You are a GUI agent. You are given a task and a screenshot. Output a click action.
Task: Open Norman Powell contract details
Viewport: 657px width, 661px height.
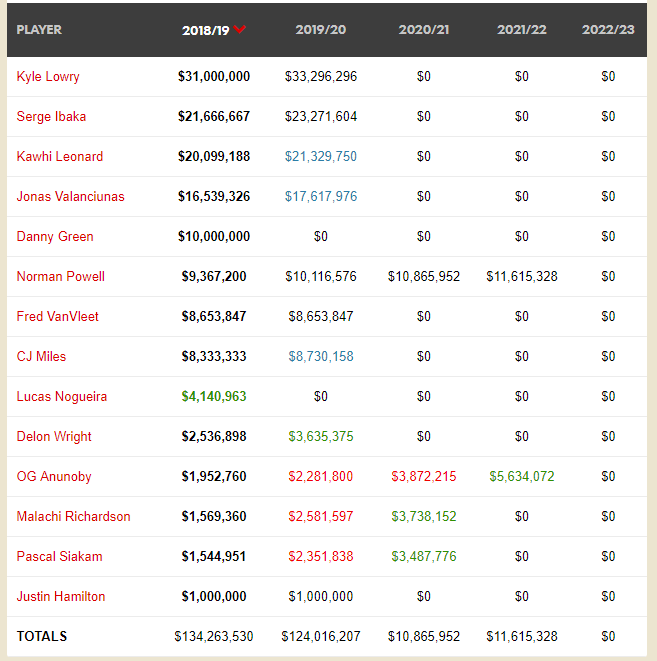(61, 277)
